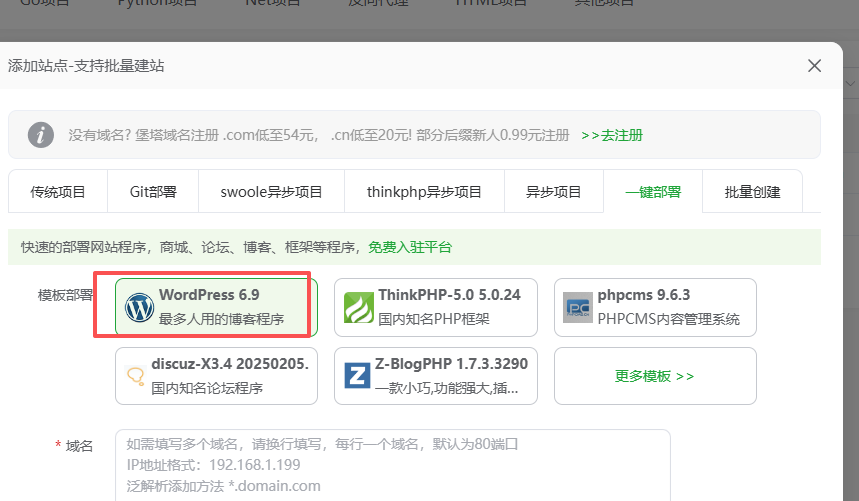This screenshot has width=859, height=501.
Task: Click the 国内知名PHP框架 description text
Action: (x=434, y=319)
